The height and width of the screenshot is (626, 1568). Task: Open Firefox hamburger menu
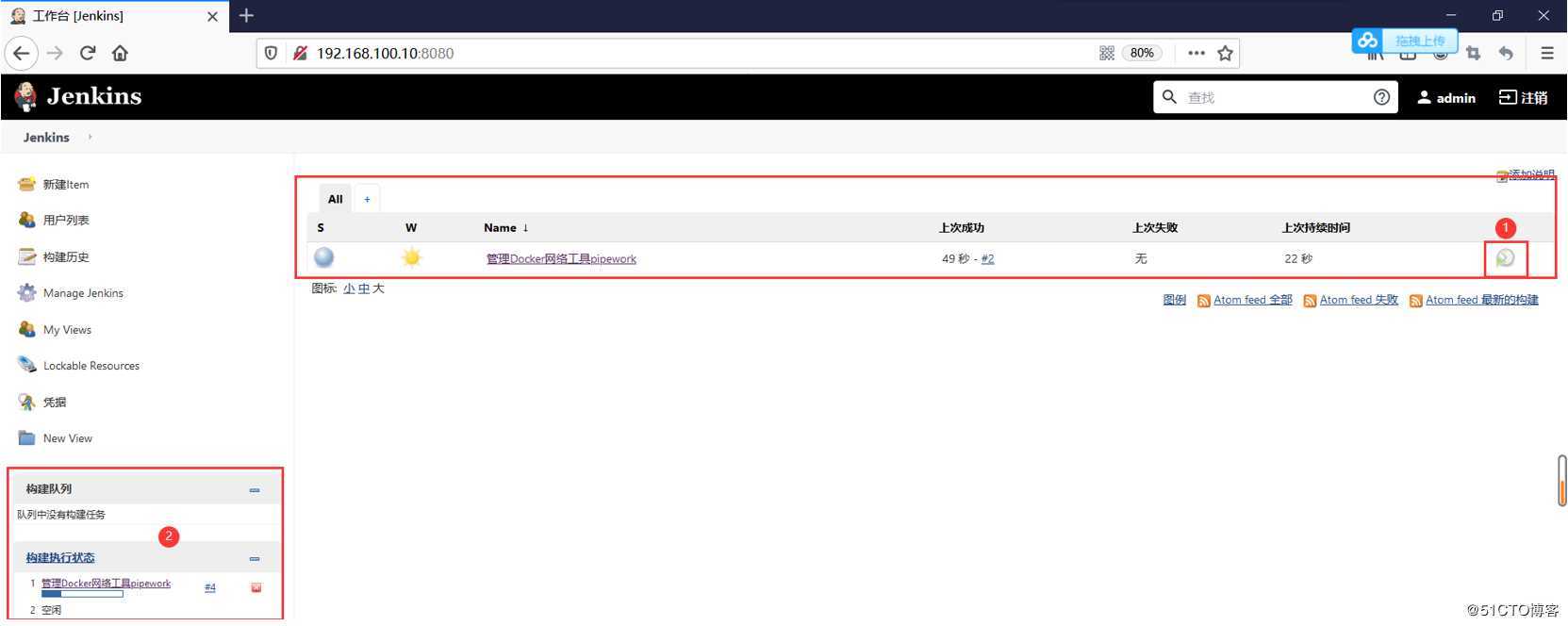point(1547,53)
